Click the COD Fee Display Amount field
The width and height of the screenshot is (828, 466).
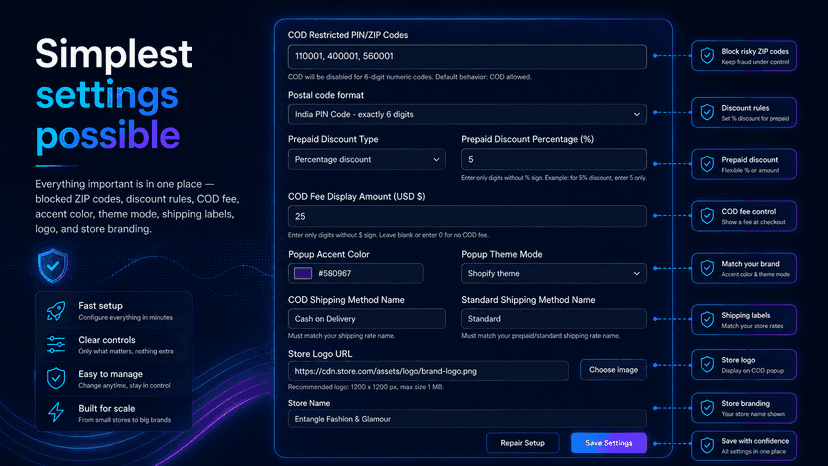[x=467, y=216]
